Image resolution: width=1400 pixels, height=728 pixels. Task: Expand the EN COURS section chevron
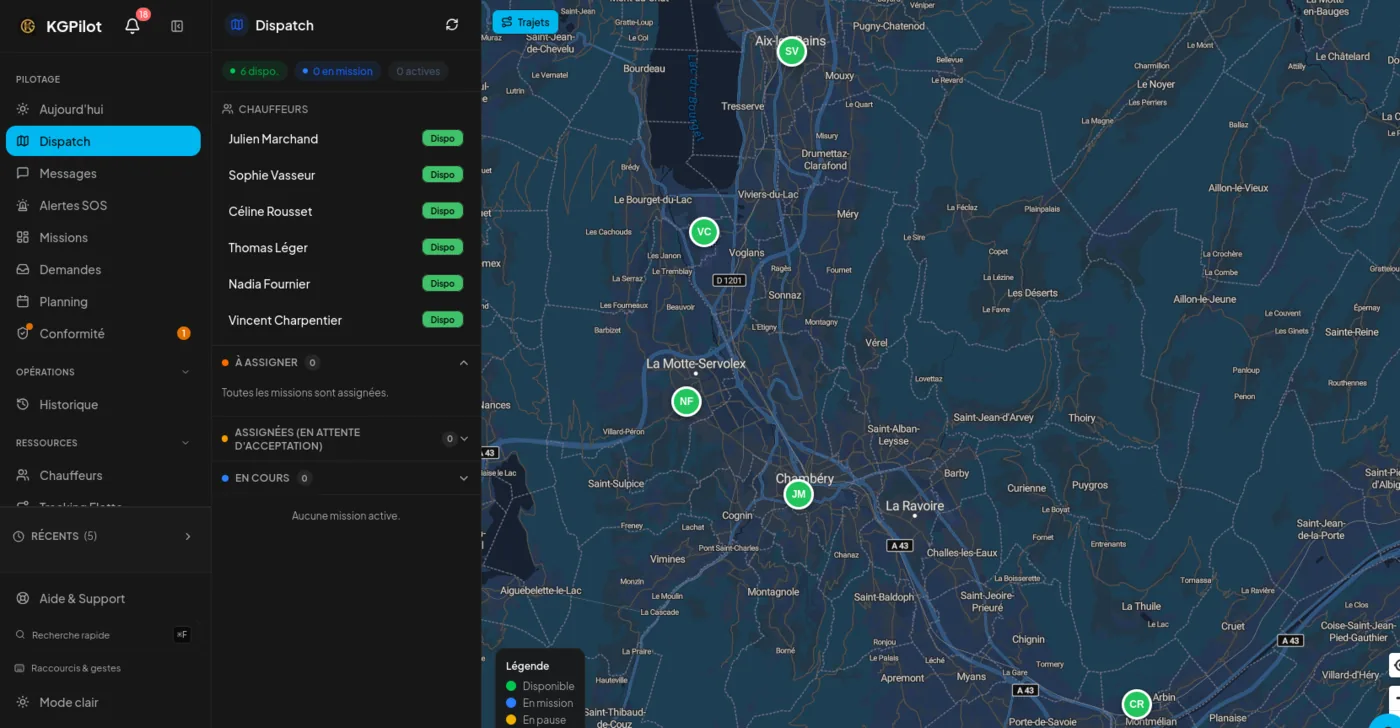pyautogui.click(x=464, y=478)
